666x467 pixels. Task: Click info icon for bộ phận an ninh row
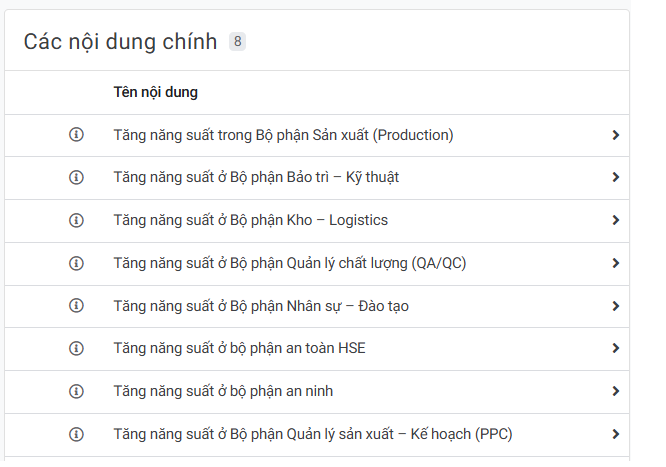click(x=76, y=391)
